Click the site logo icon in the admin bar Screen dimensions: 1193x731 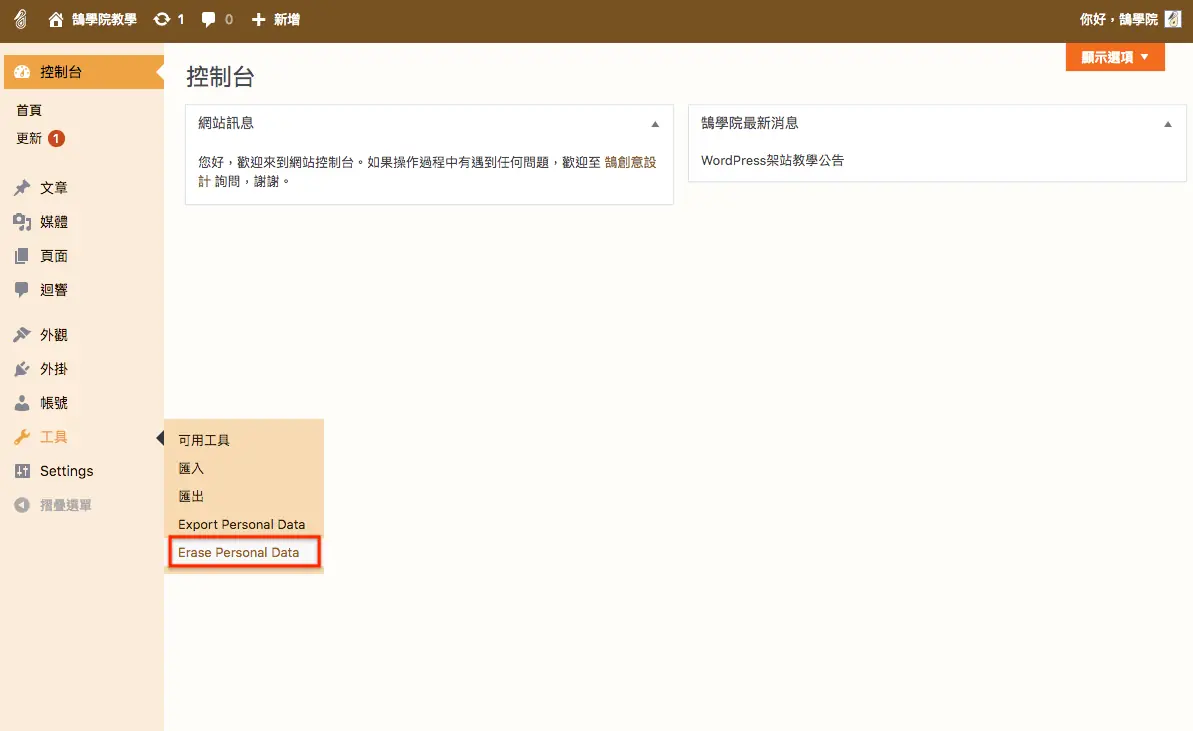point(21,20)
